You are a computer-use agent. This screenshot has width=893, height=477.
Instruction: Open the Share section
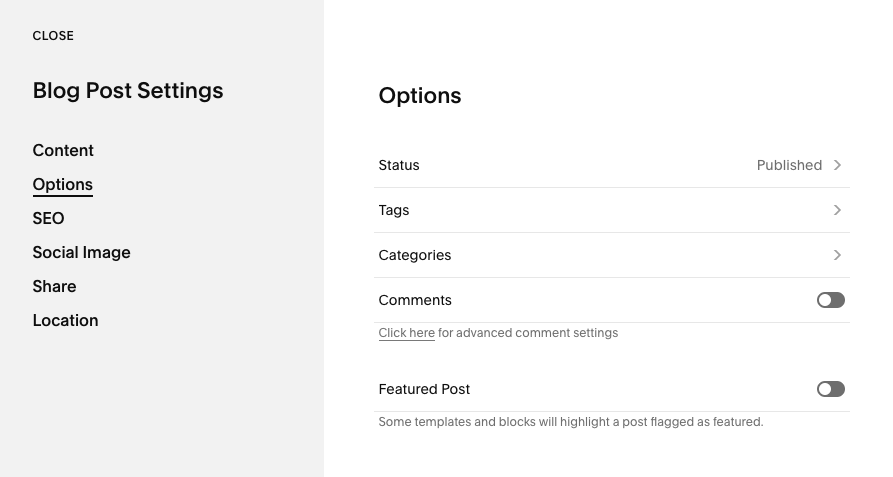coord(54,287)
